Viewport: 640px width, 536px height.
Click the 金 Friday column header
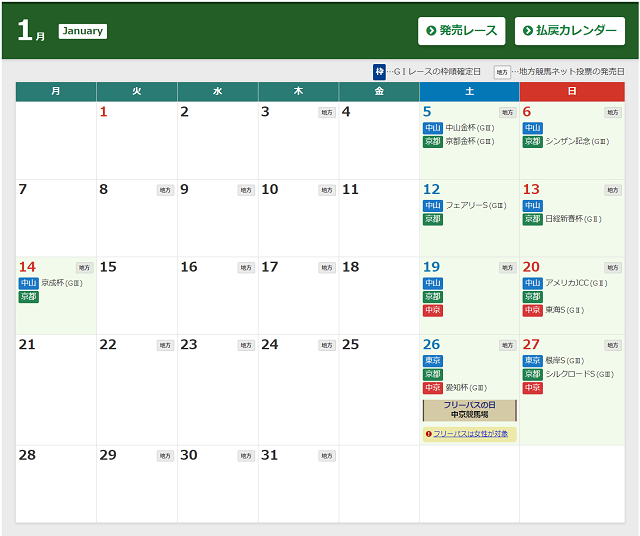(x=379, y=91)
